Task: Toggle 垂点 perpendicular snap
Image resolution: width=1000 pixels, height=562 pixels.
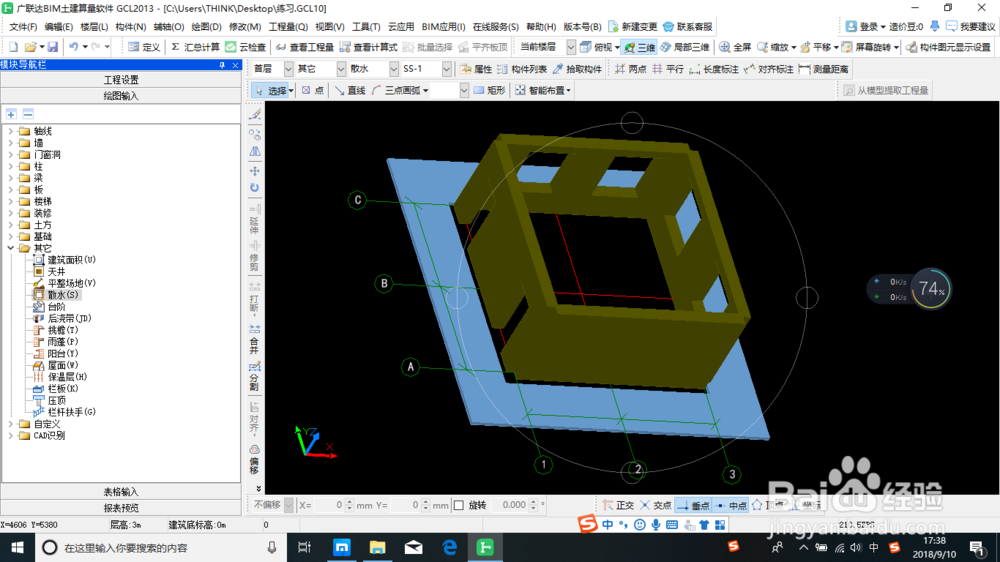Action: [693, 505]
